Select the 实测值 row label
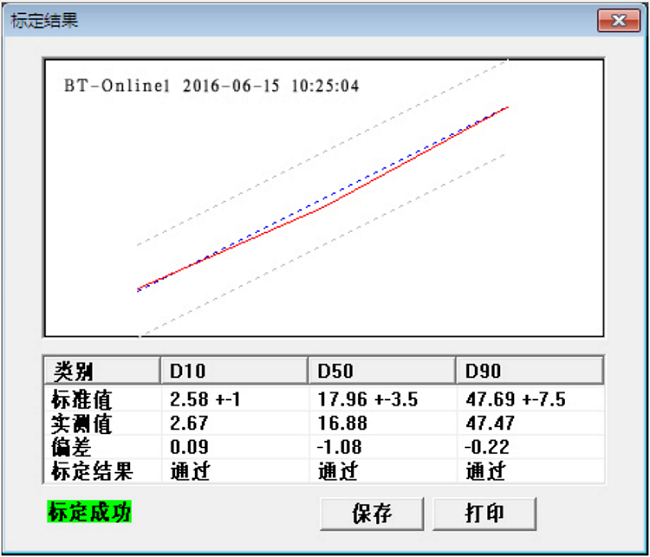The height and width of the screenshot is (557, 650). pos(78,423)
